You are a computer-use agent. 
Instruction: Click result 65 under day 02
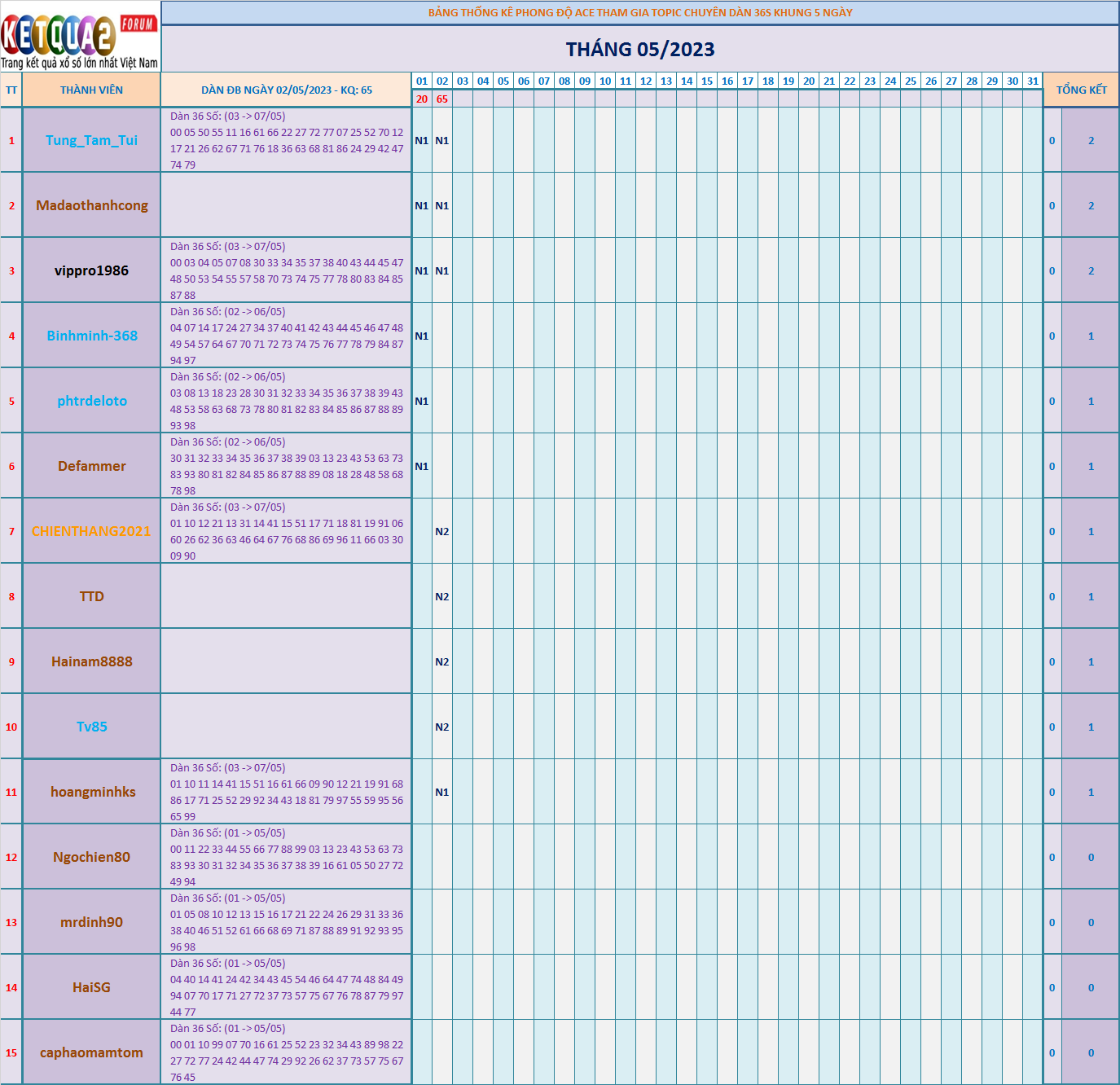[442, 99]
